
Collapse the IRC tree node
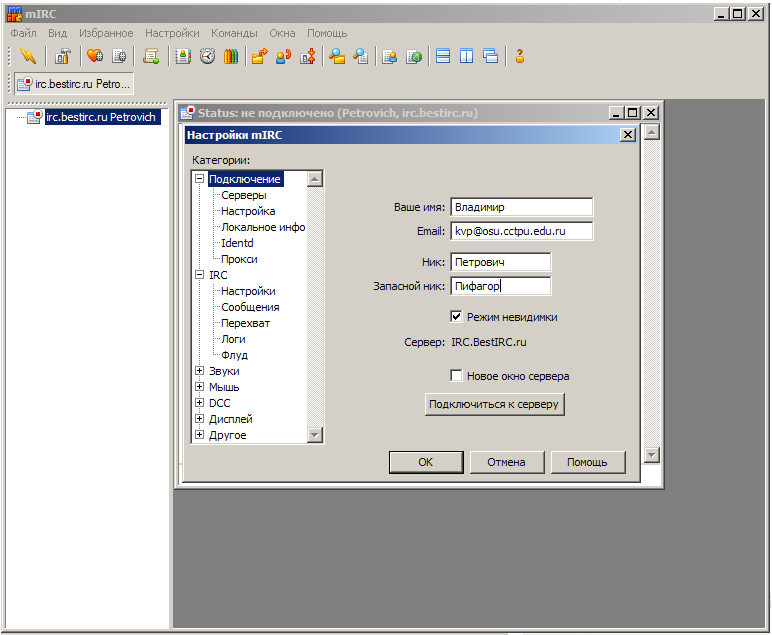click(x=199, y=275)
